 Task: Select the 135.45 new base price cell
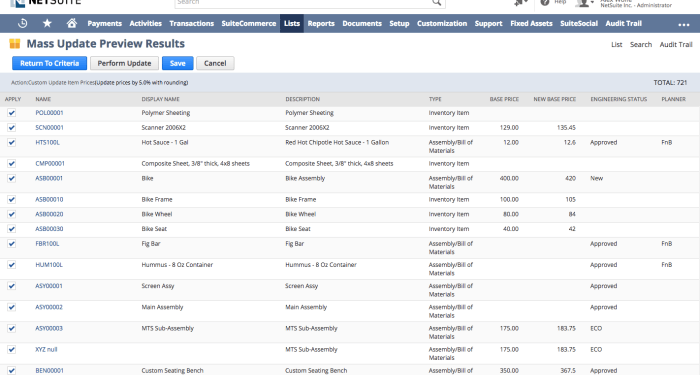click(x=566, y=128)
